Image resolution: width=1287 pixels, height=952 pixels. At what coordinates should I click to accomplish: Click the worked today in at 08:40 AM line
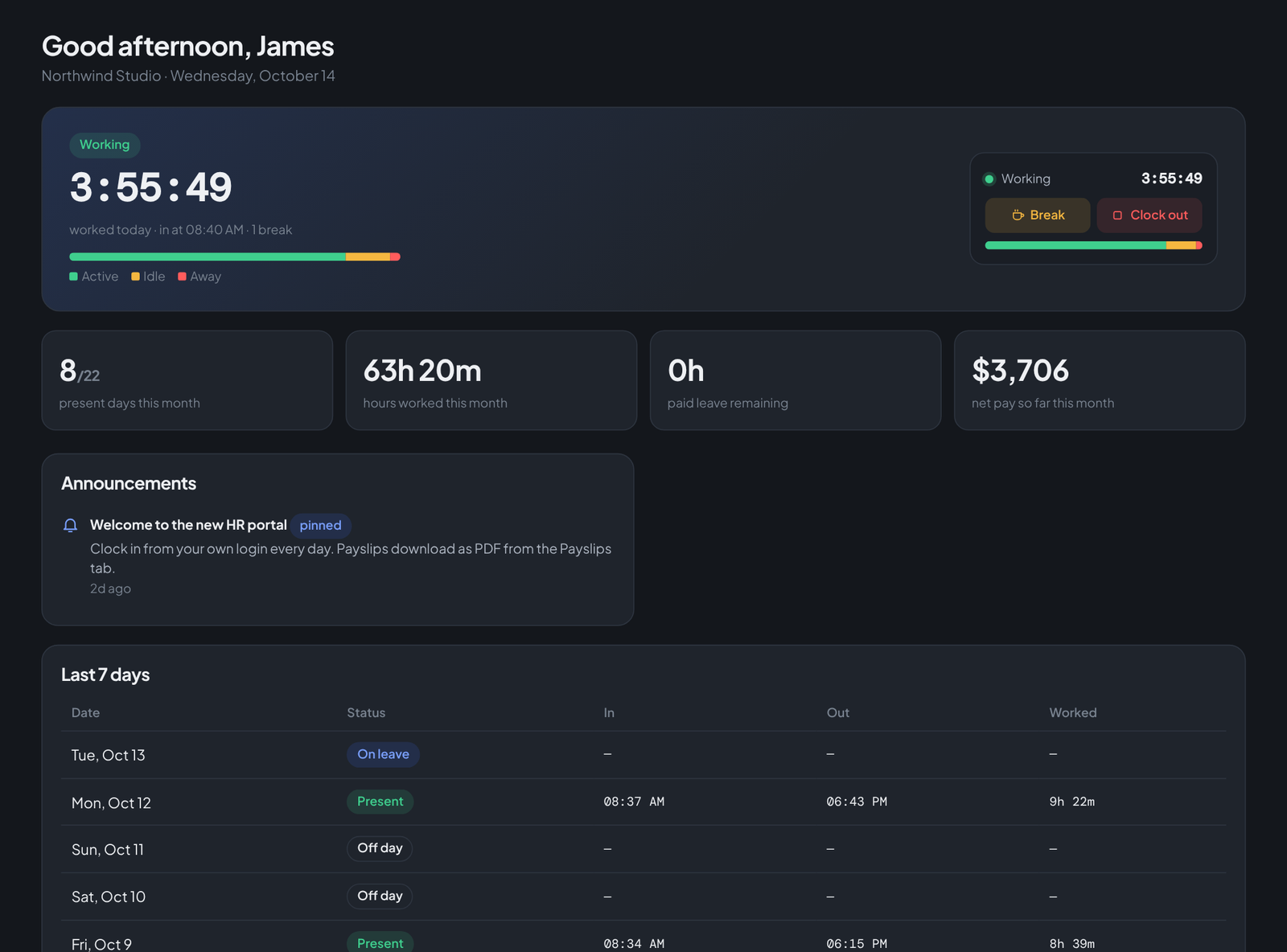click(x=180, y=230)
